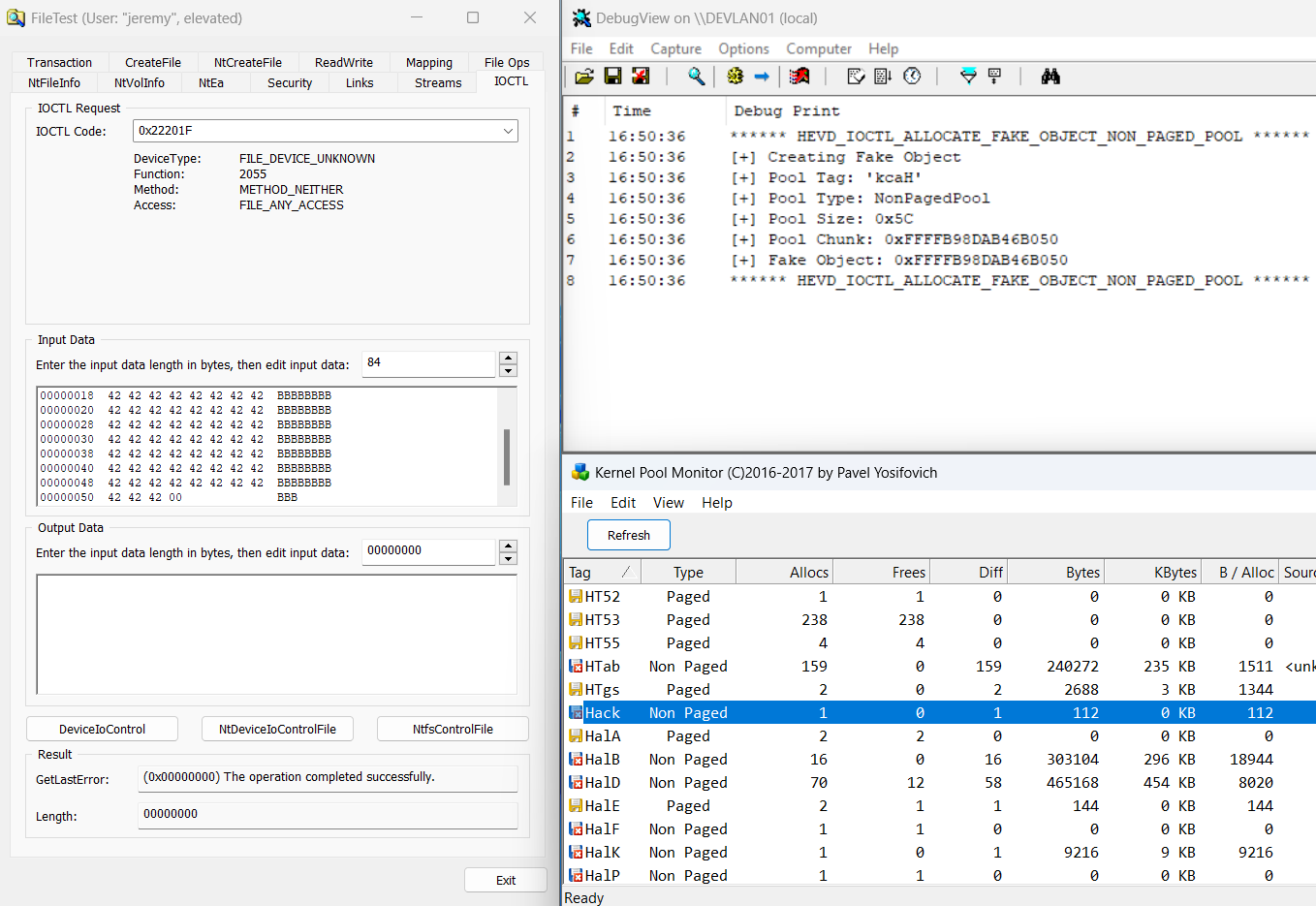This screenshot has height=906, width=1316.
Task: Click the FileTest app icon in title bar
Action: tap(16, 17)
